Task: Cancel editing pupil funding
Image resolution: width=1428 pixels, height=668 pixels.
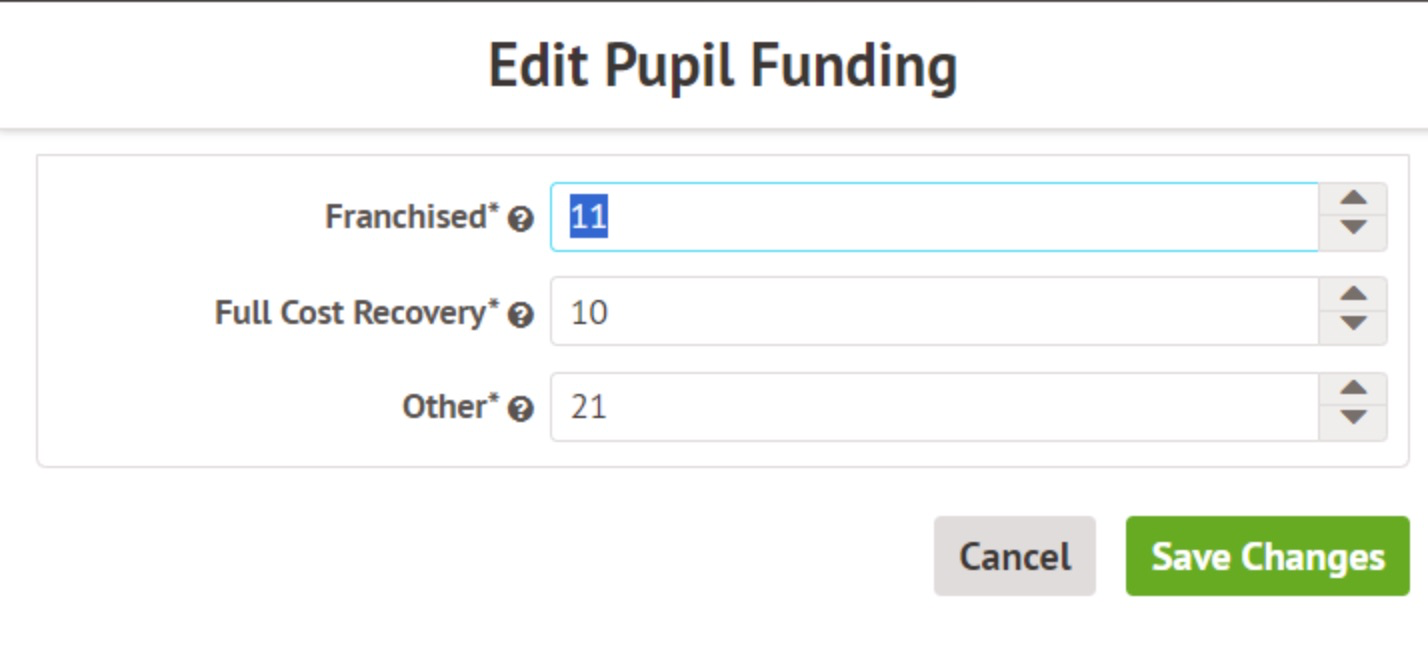Action: click(x=1014, y=556)
